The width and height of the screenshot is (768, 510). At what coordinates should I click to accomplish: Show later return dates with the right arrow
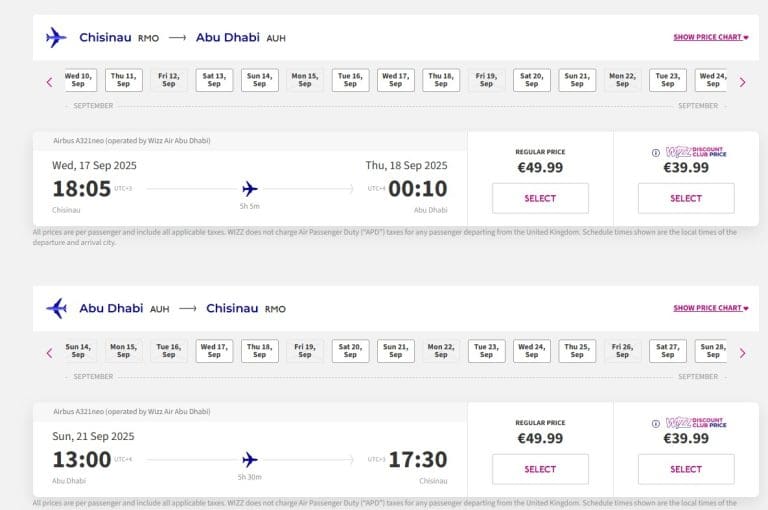tap(742, 353)
